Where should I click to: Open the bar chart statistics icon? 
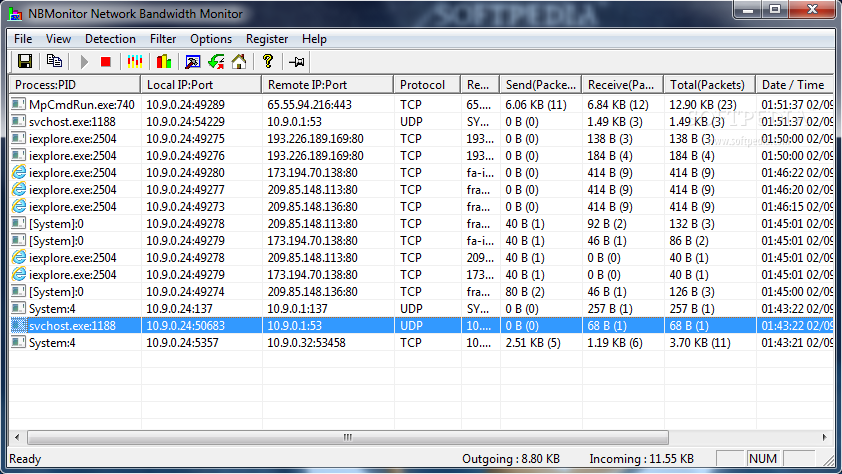tap(164, 61)
